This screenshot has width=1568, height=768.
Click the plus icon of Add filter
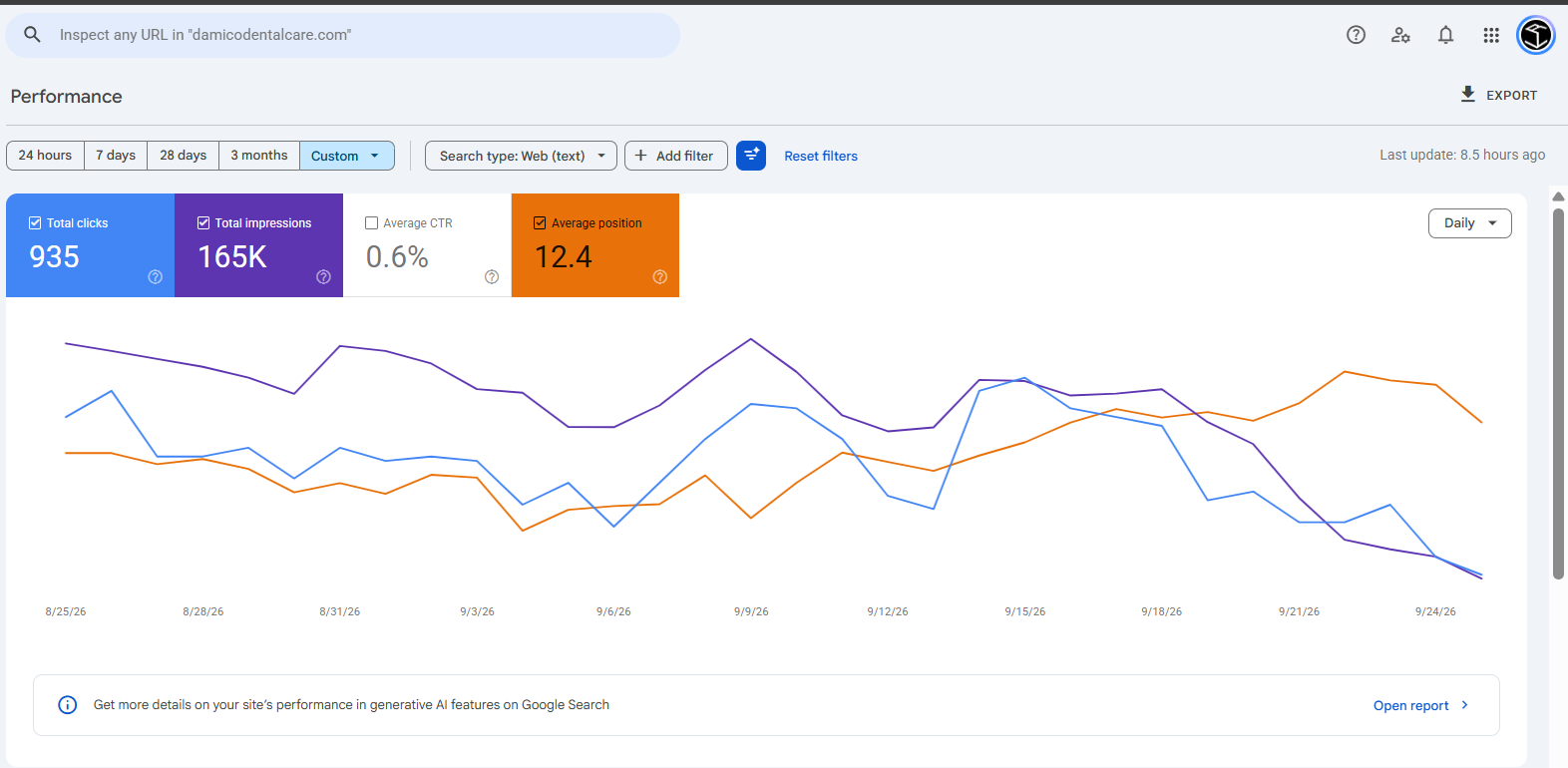(x=641, y=156)
